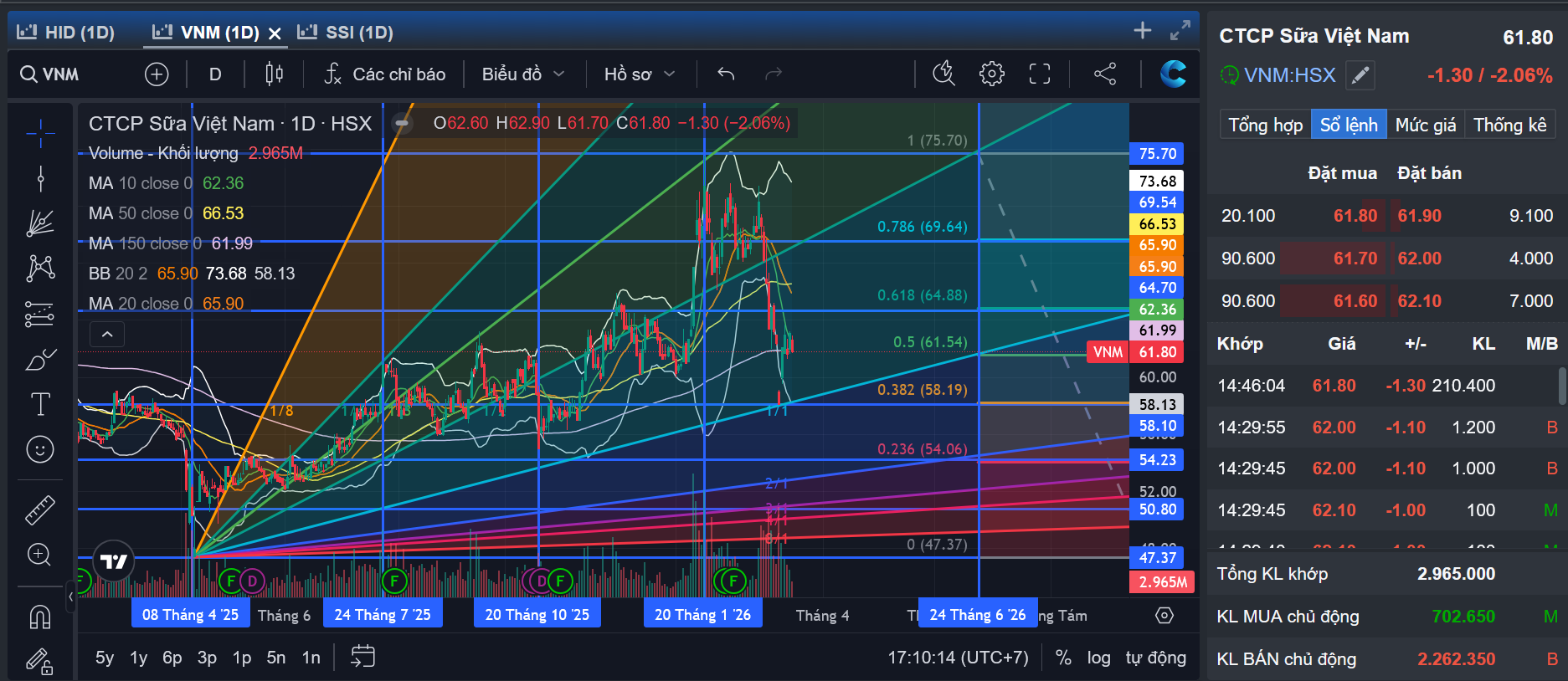Click the 75.70 price level label
1568x681 pixels.
pos(1158,154)
